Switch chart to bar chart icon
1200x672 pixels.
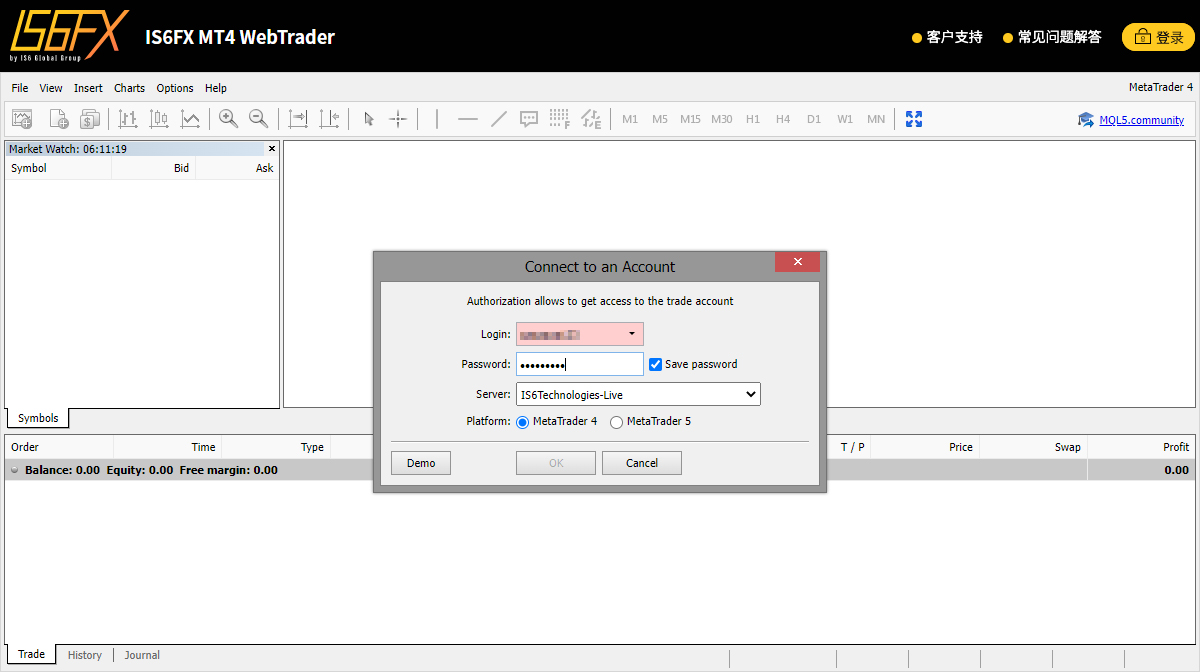128,119
